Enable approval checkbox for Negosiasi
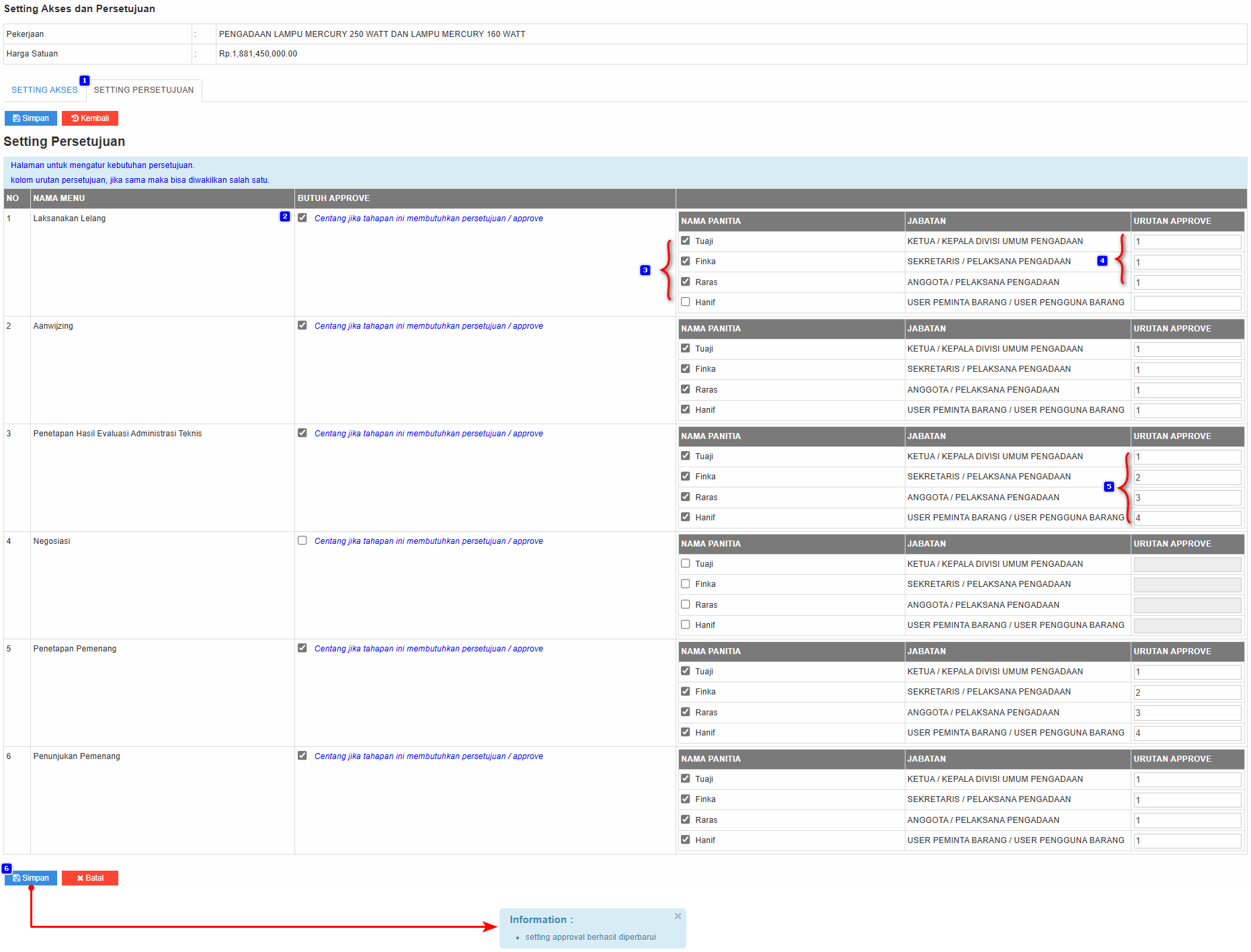The height and width of the screenshot is (952, 1251). pos(302,541)
